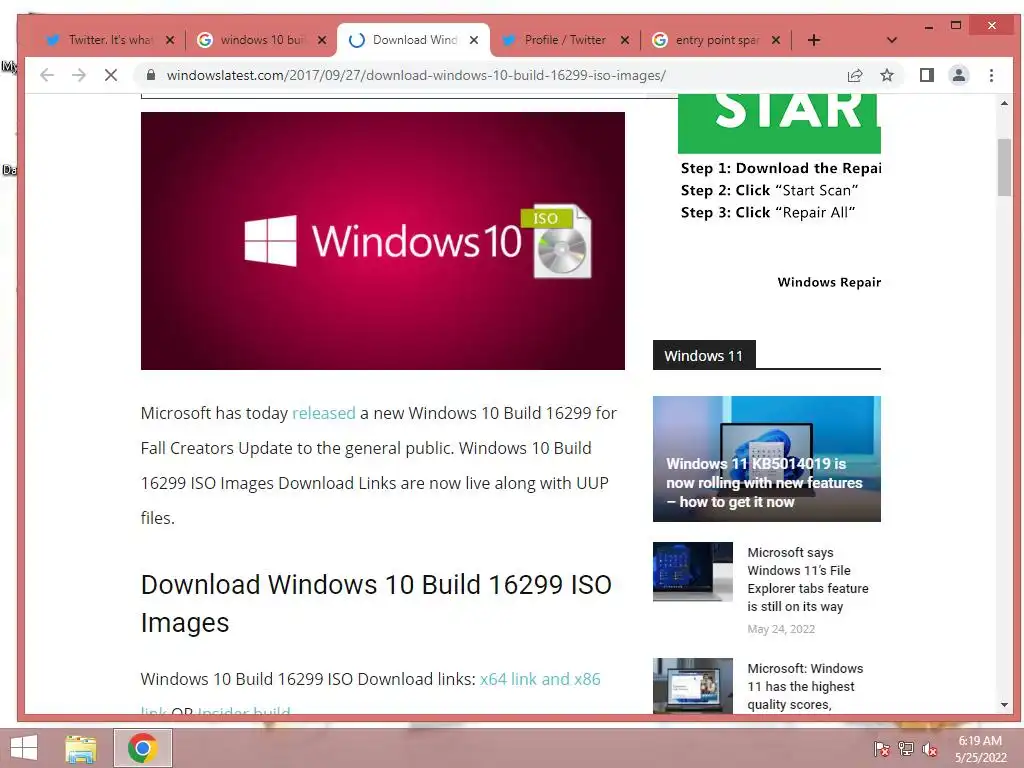
Task: Open Chrome side panel
Action: [x=927, y=75]
